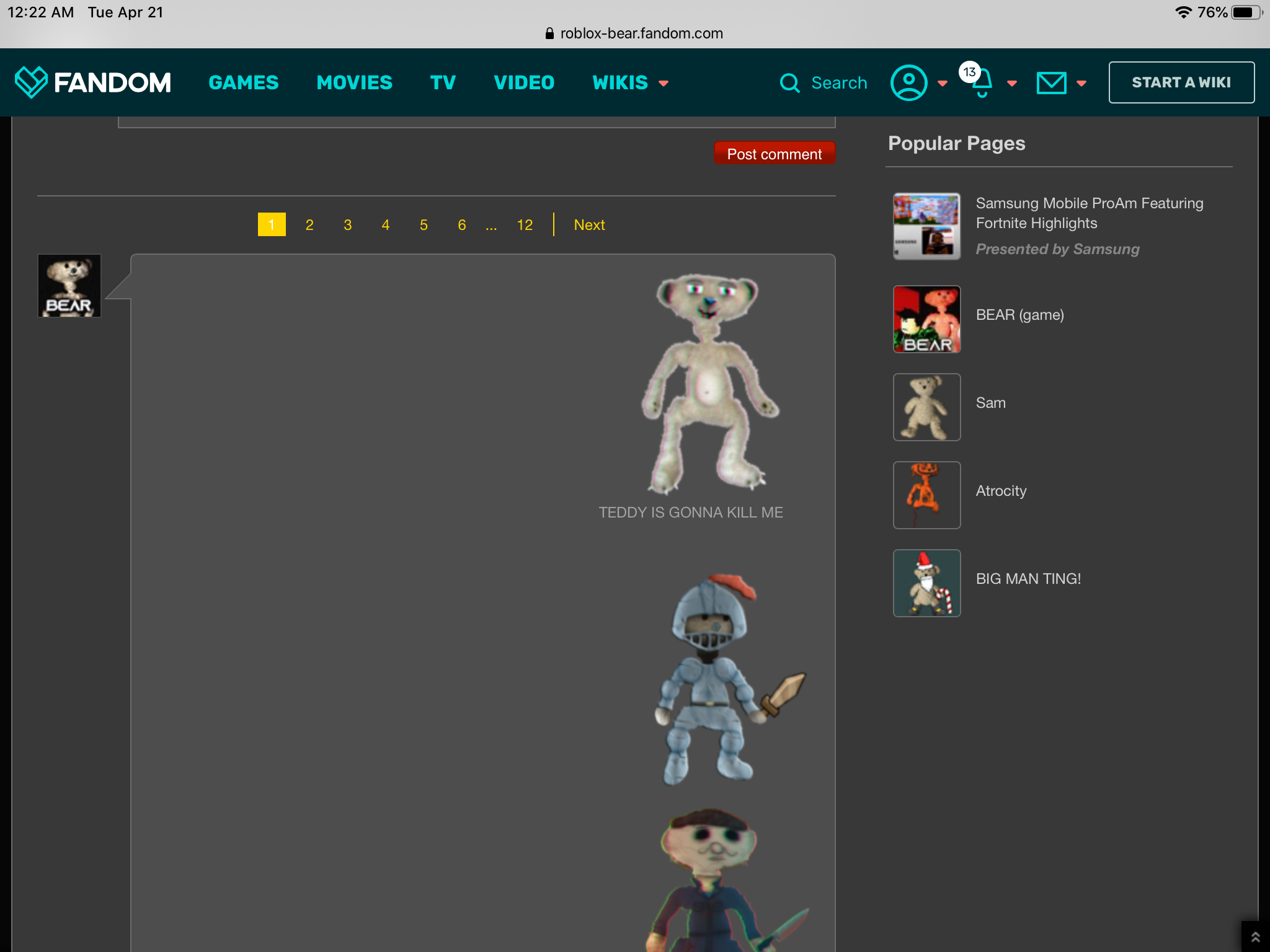Click the START A WIKI button

(x=1181, y=82)
